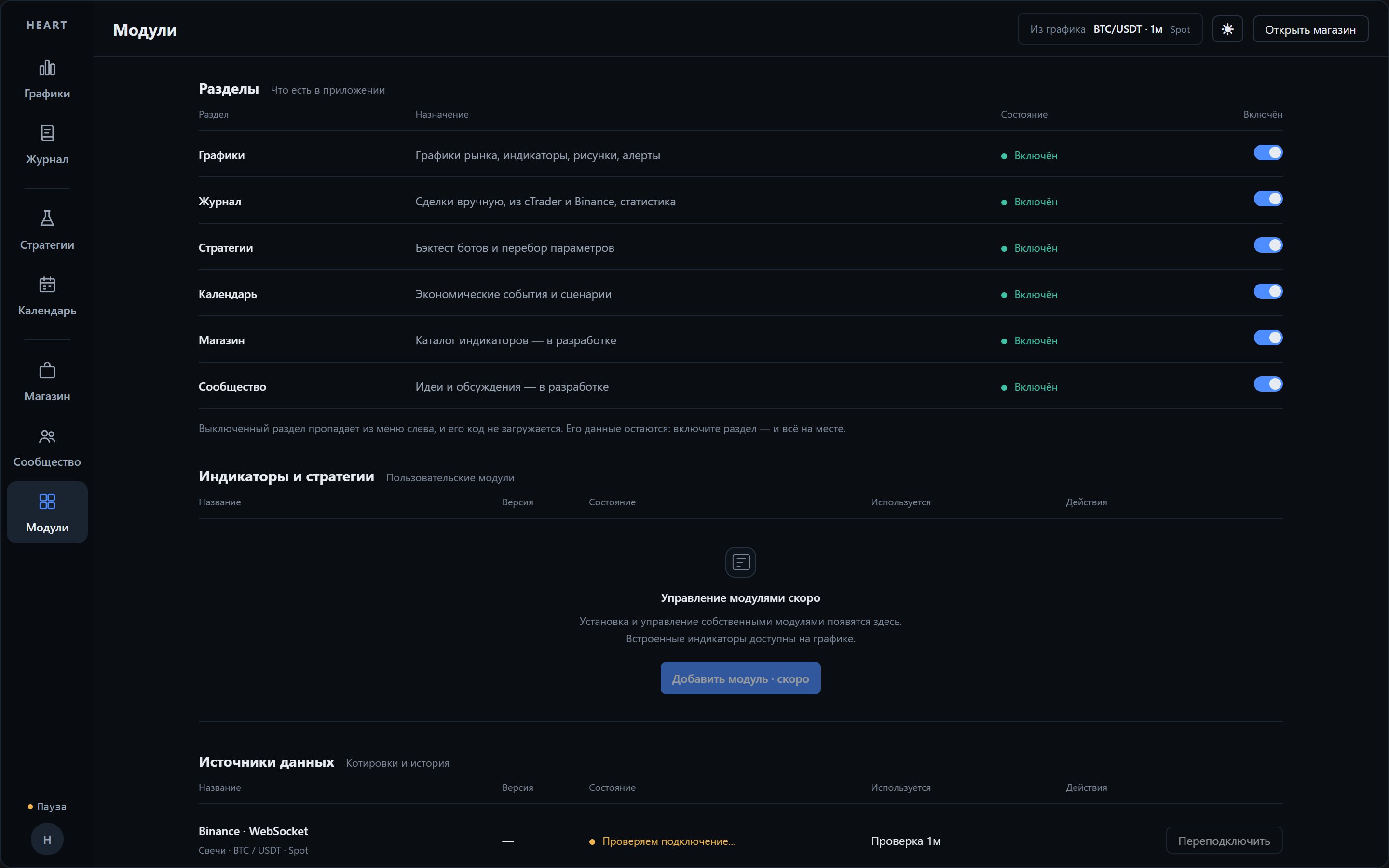The width and height of the screenshot is (1389, 868).
Task: Click the Назначение column header
Action: coord(441,114)
